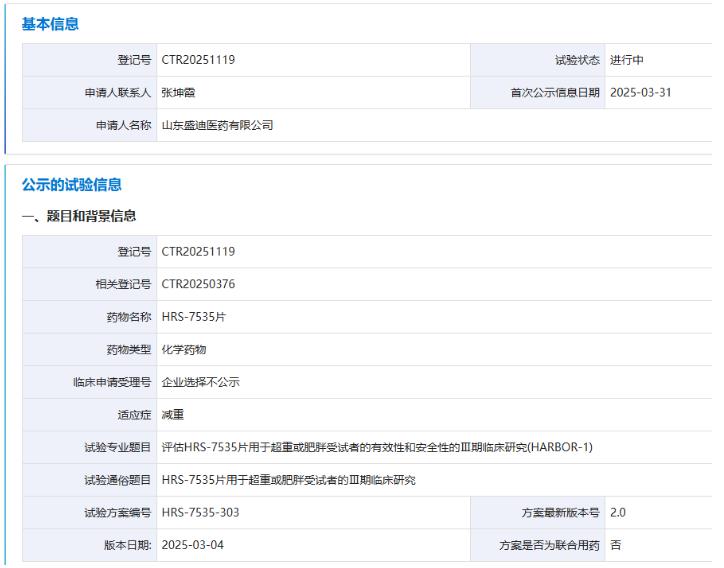
Task: Select registration number CTR20251119 under 基本信息
Action: [198, 60]
